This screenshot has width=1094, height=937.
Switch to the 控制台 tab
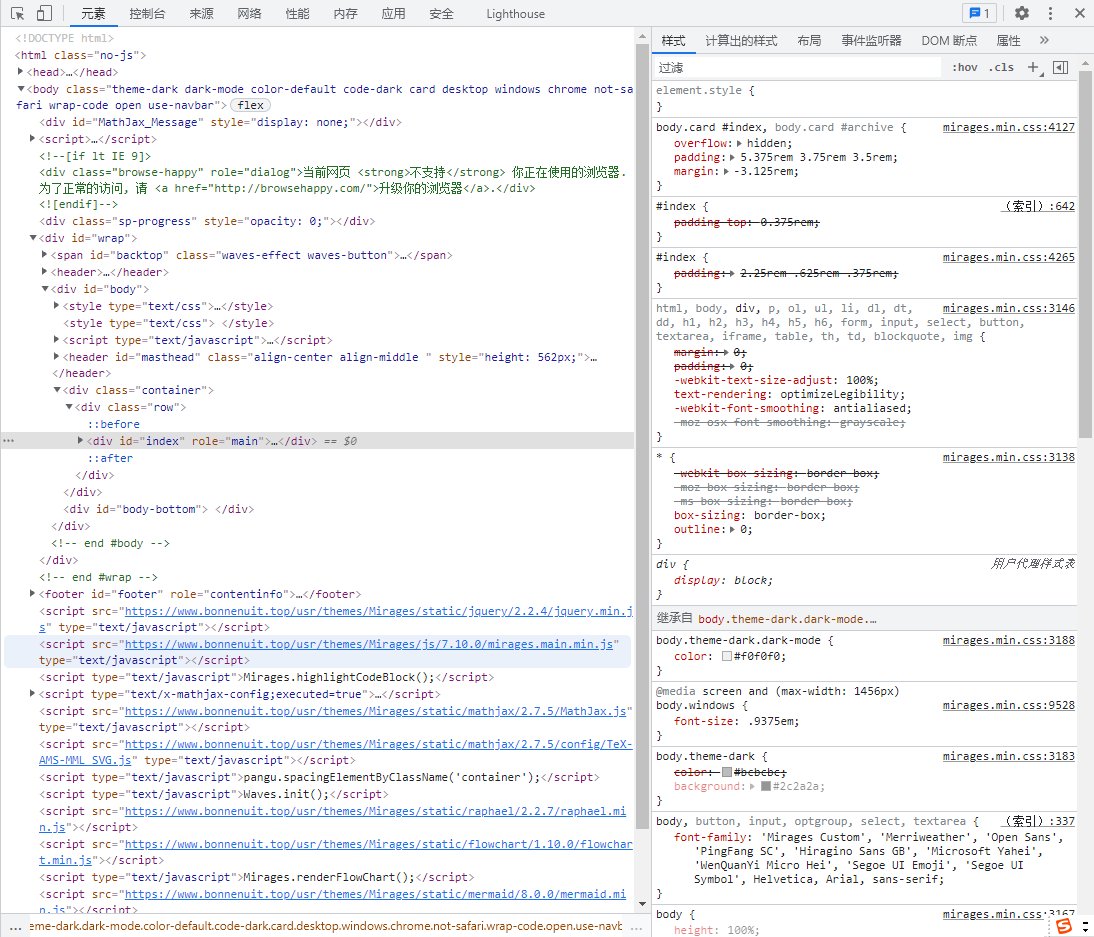pyautogui.click(x=147, y=13)
